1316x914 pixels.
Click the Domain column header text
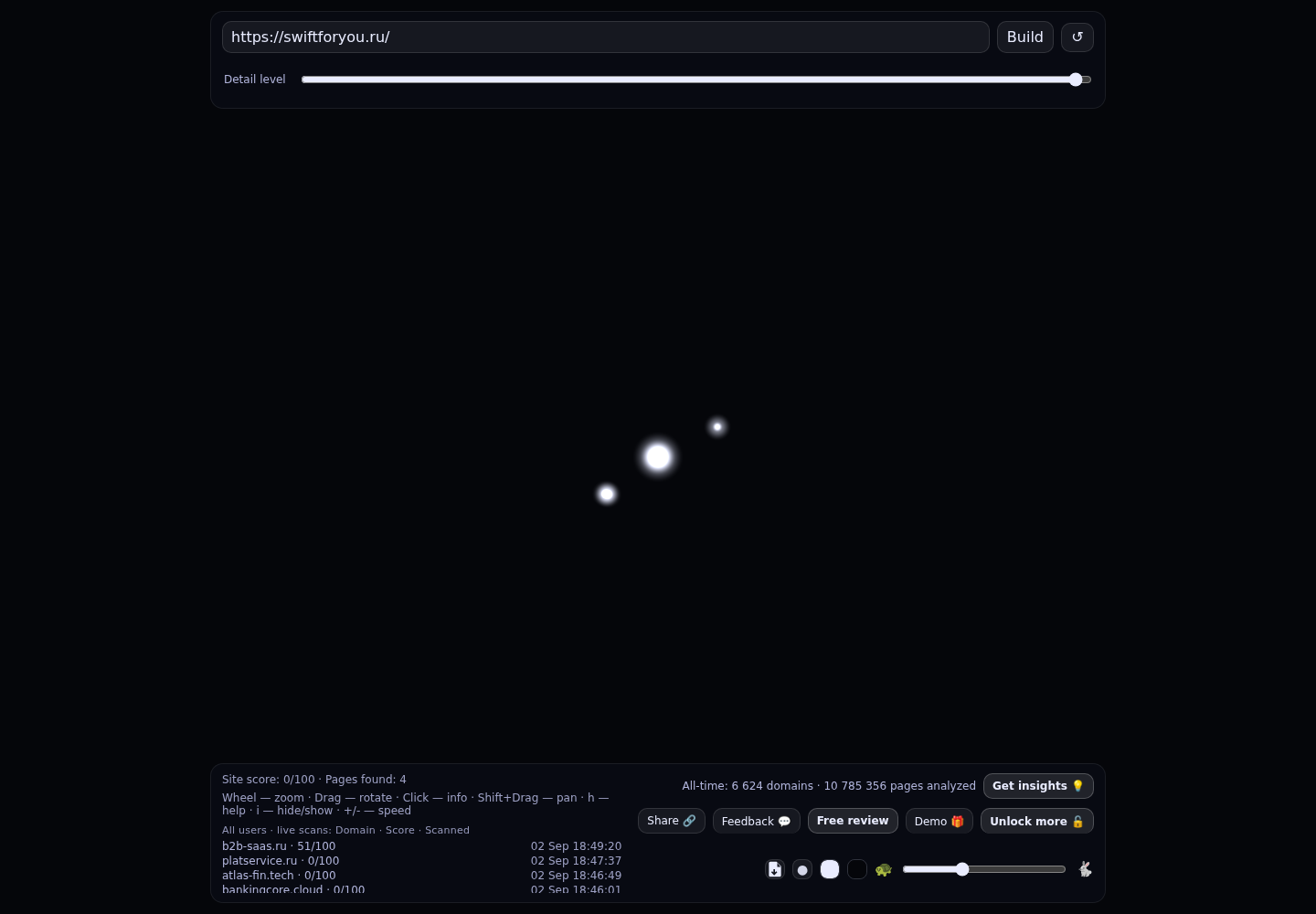click(356, 830)
